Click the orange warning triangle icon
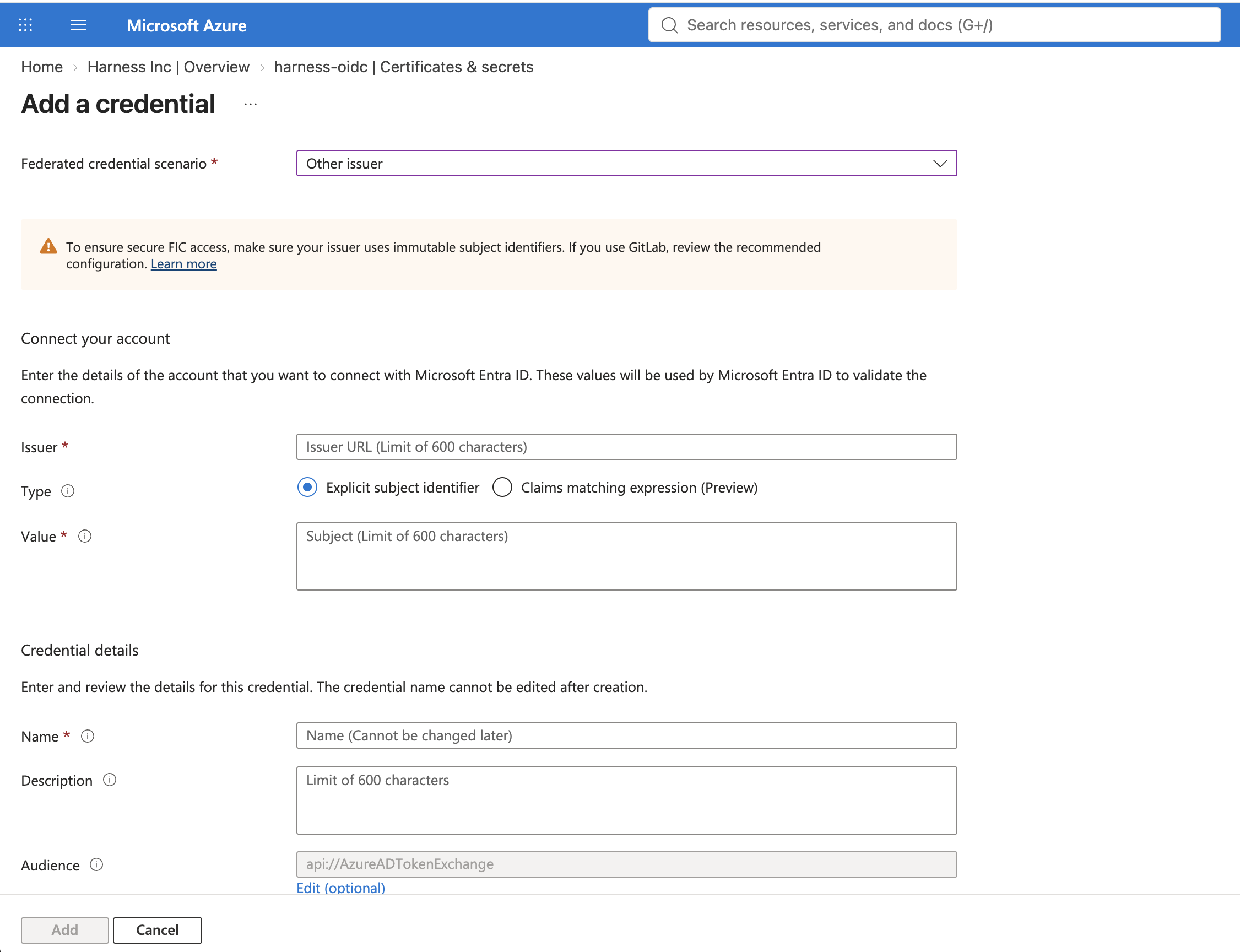Screen dimensions: 1240x952 [48, 246]
